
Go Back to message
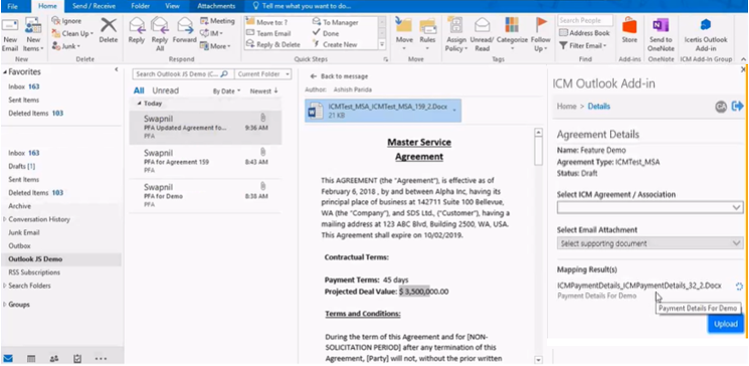(x=339, y=76)
